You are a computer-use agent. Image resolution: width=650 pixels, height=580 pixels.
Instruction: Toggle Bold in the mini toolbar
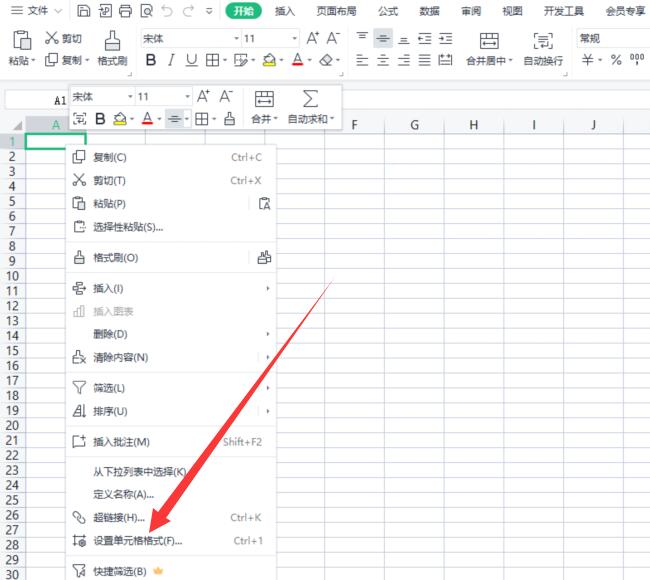[x=100, y=119]
